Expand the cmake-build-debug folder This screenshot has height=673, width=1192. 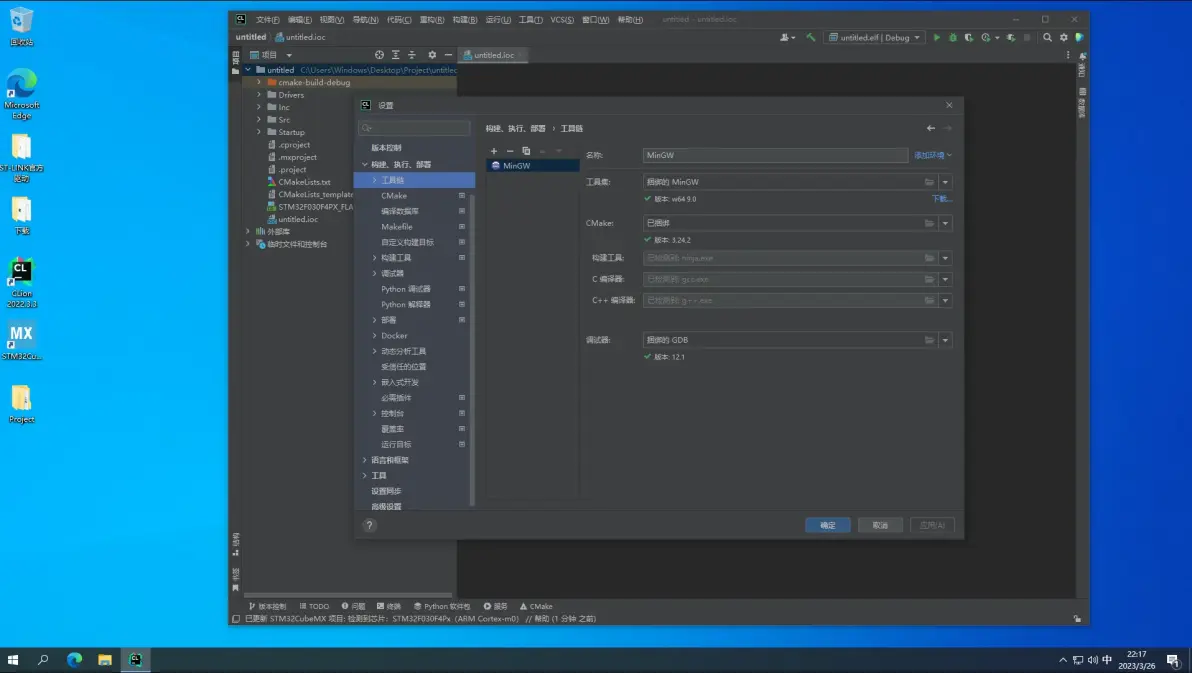259,82
